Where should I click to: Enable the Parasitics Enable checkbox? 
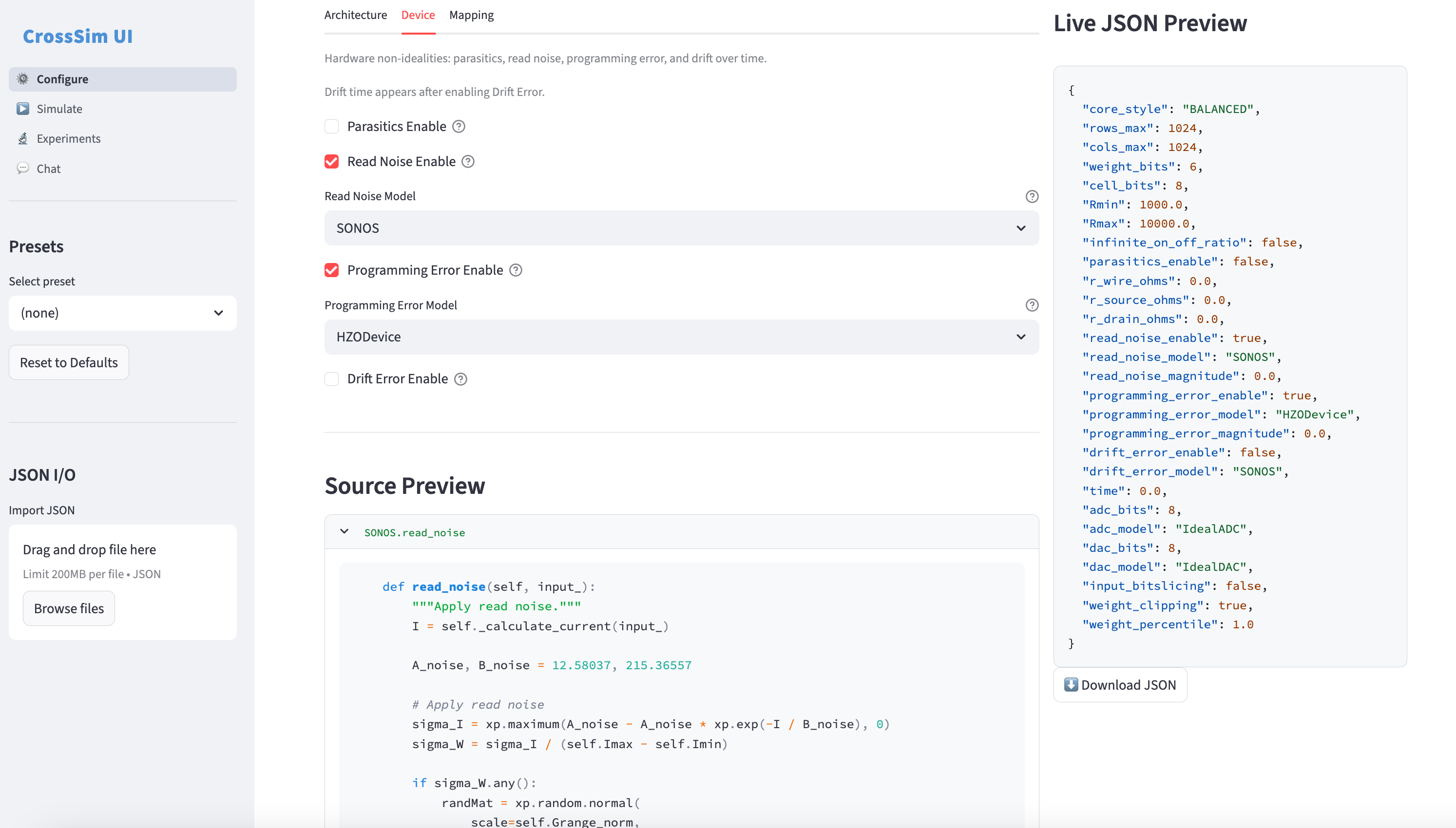click(x=331, y=126)
